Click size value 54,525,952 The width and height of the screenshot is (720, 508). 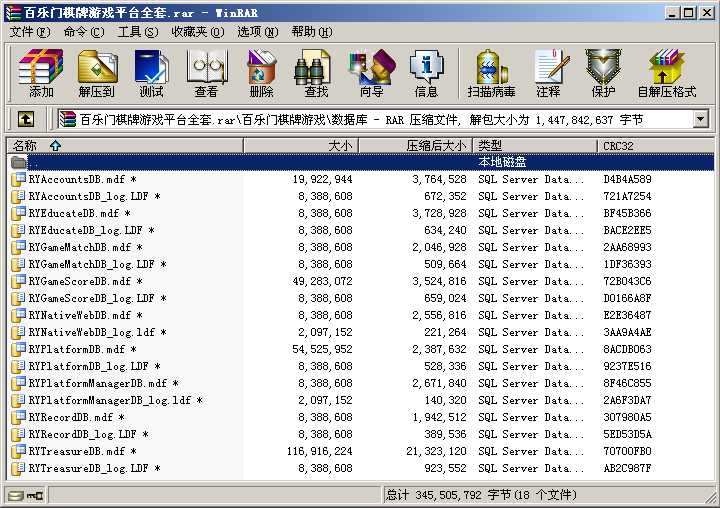322,349
